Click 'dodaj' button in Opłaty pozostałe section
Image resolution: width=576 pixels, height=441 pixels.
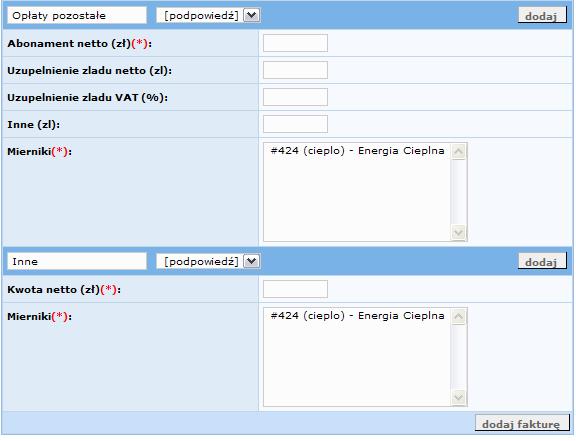(x=542, y=15)
